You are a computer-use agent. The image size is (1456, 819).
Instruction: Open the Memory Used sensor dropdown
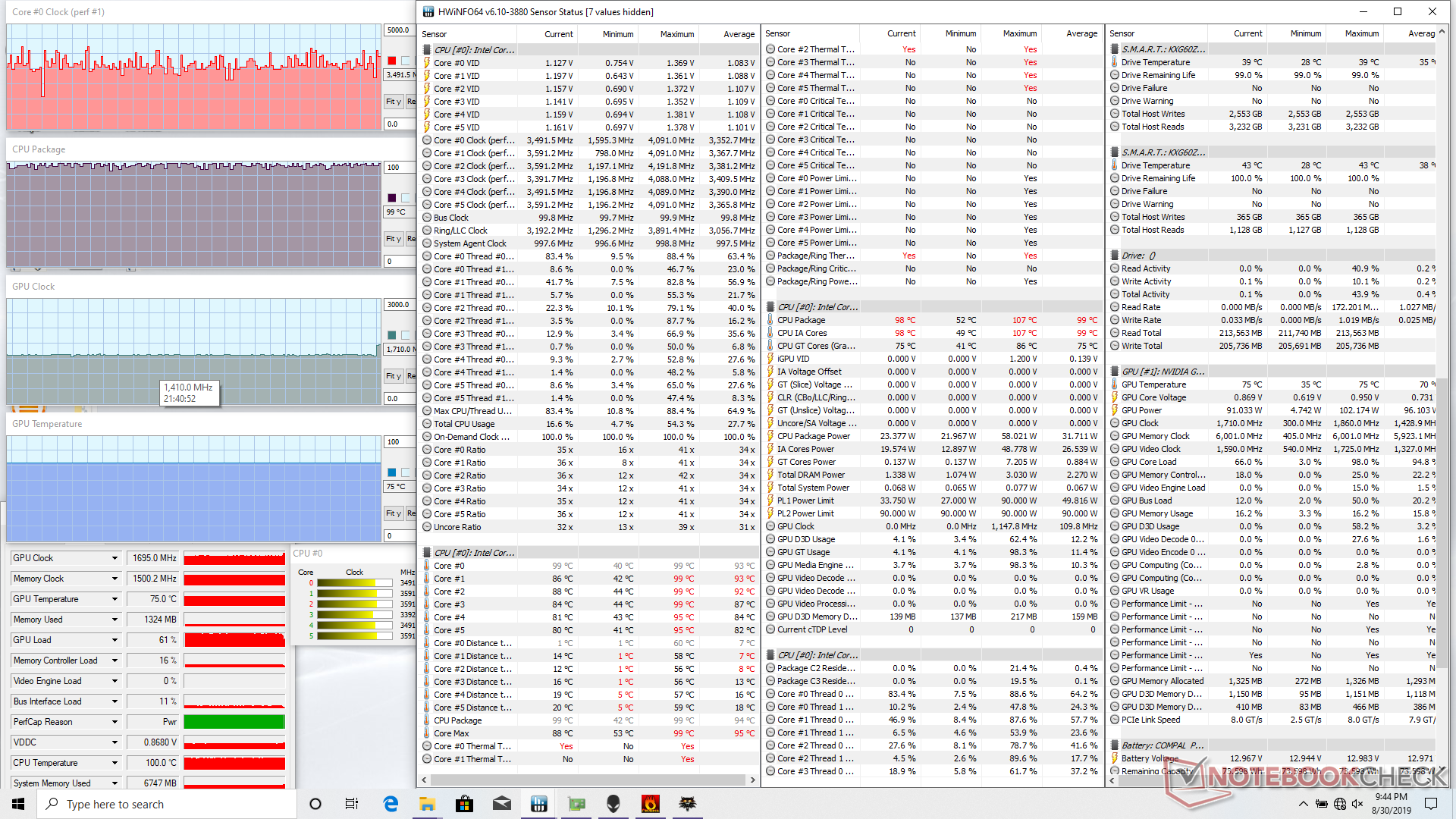(115, 620)
